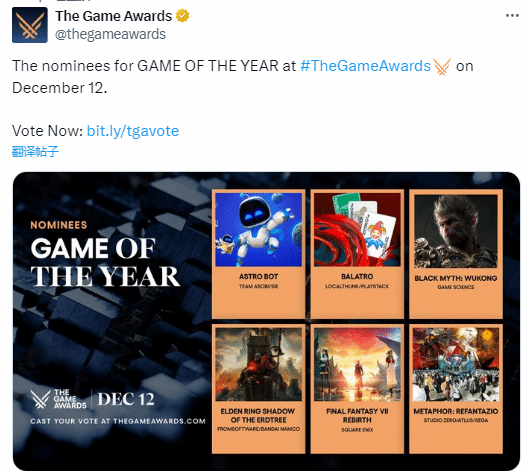Click the Balatro nominee card artwork
This screenshot has width=527, height=471.
point(357,230)
